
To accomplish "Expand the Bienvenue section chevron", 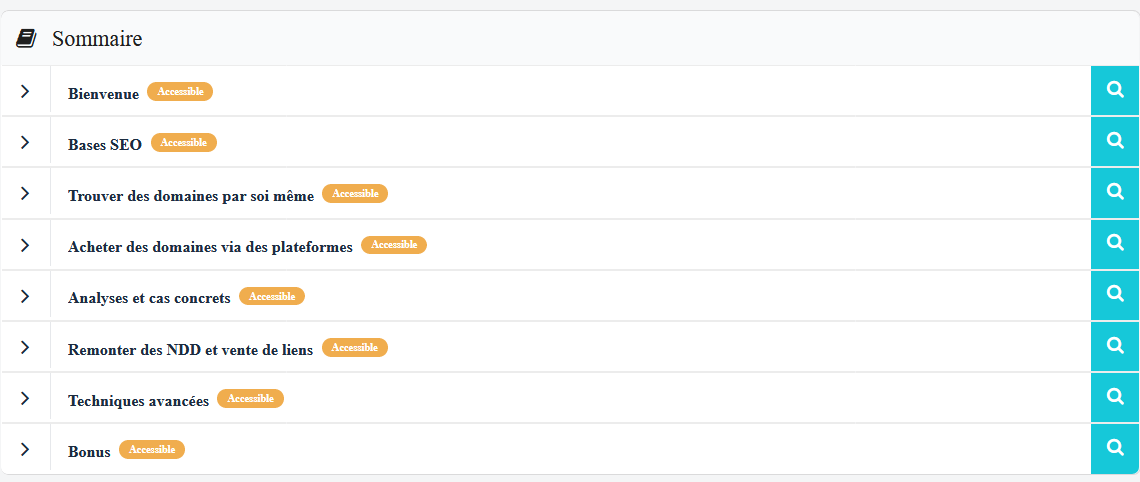I will coord(25,91).
